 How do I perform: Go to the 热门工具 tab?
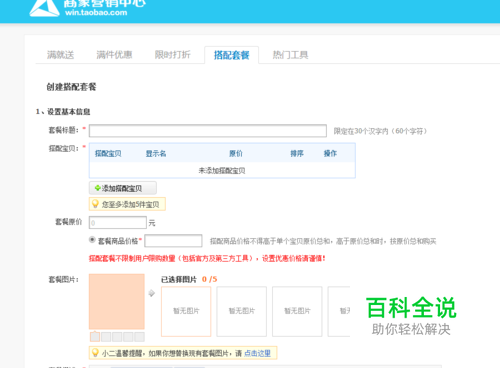[290, 55]
